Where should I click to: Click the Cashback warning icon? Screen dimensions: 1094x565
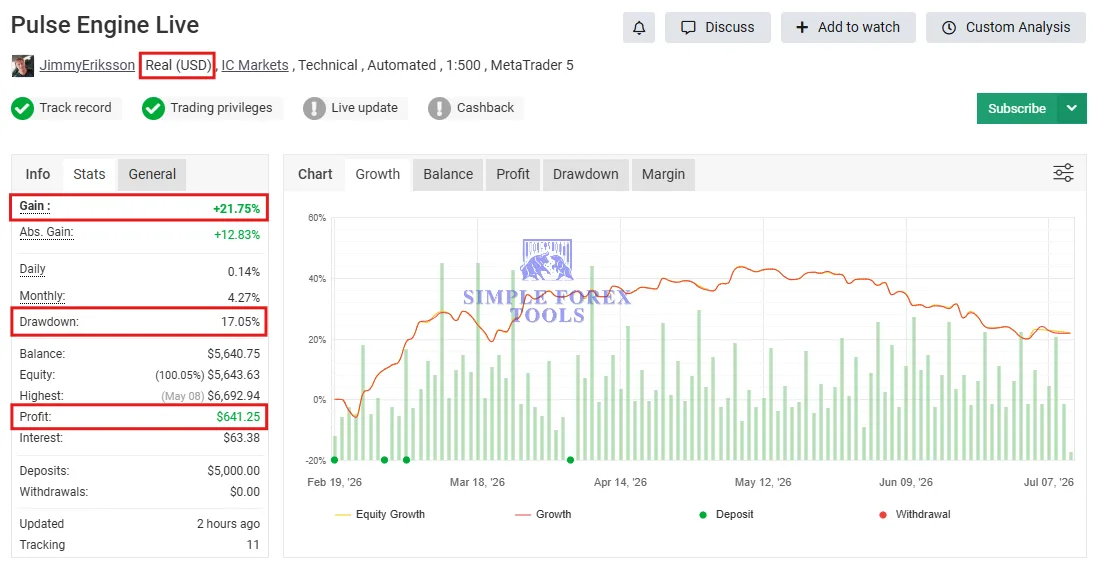pos(439,108)
